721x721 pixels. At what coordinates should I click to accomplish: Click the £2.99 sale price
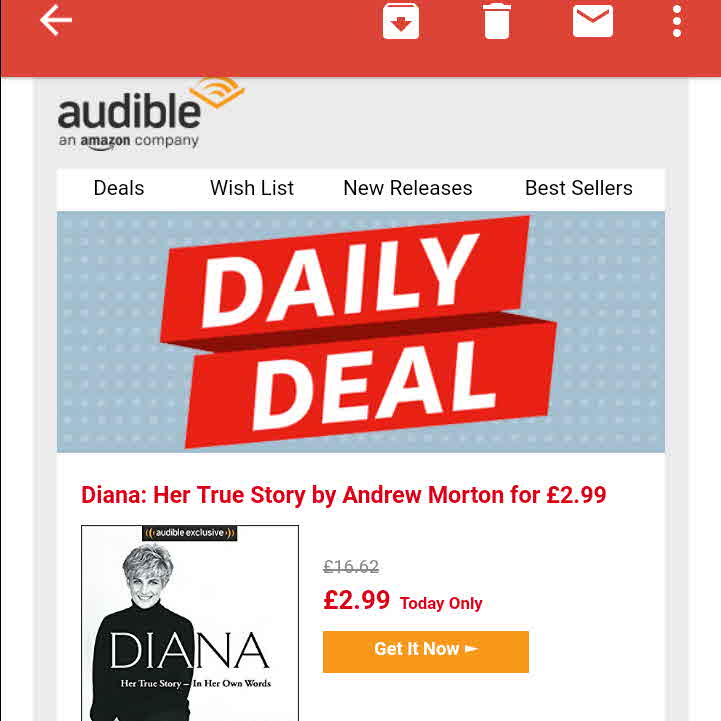(356, 600)
